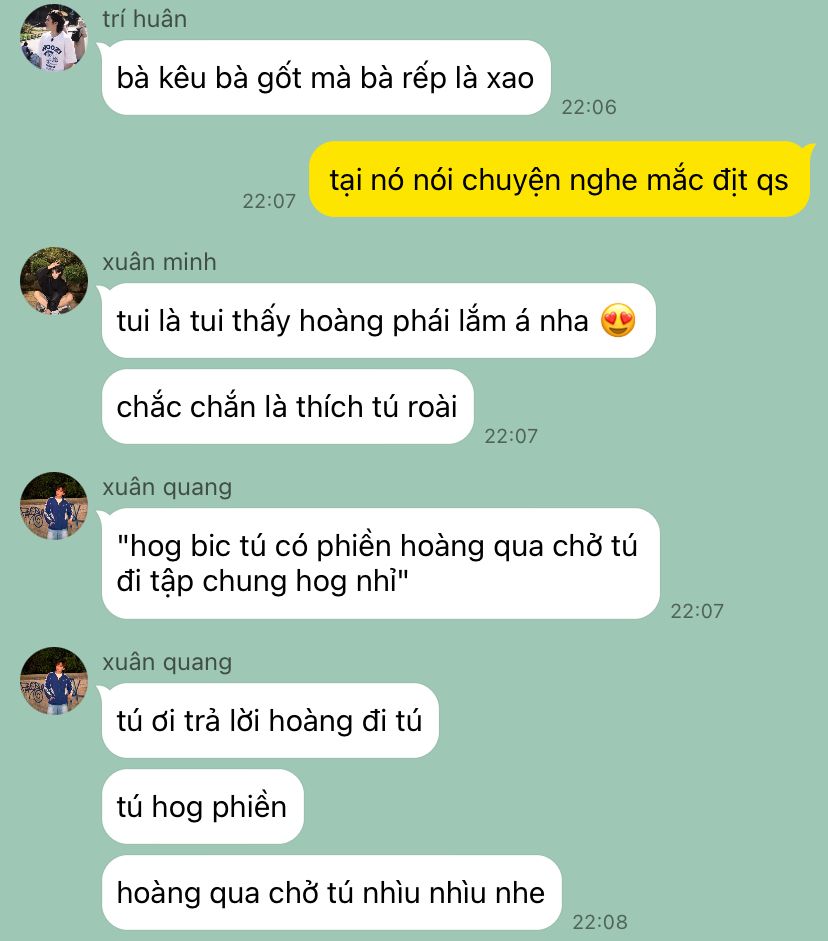Click the 22:06 timestamp
This screenshot has height=941, width=828.
[x=589, y=107]
